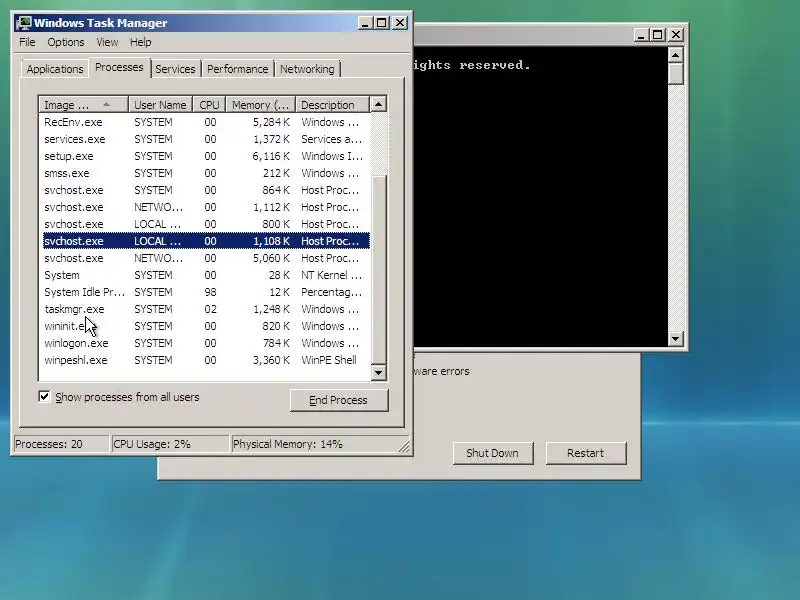This screenshot has height=600, width=800.
Task: Sort processes by CPU column
Action: pyautogui.click(x=209, y=105)
